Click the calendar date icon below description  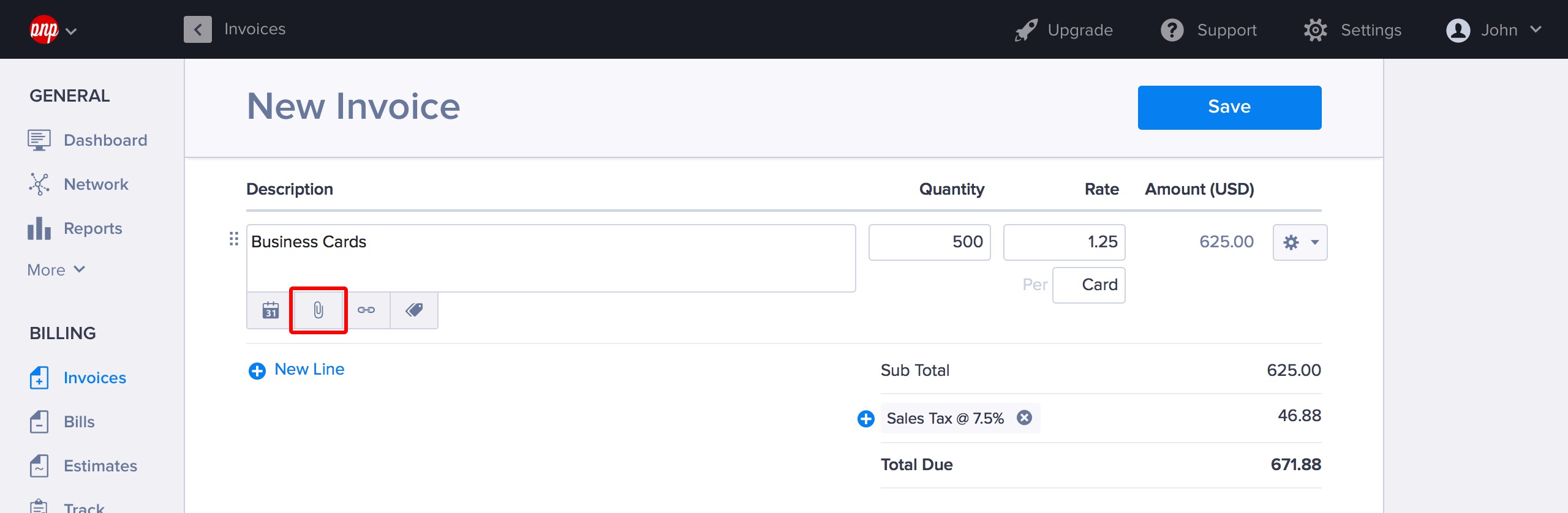271,310
